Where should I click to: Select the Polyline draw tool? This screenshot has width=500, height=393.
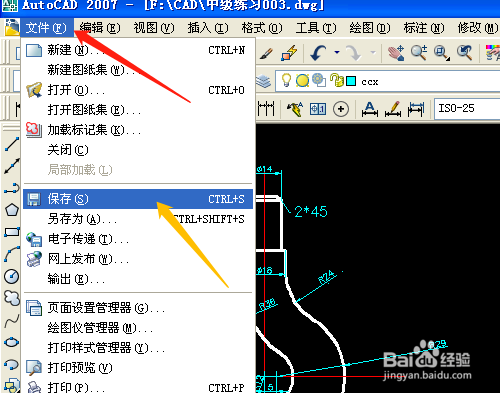click(x=12, y=188)
